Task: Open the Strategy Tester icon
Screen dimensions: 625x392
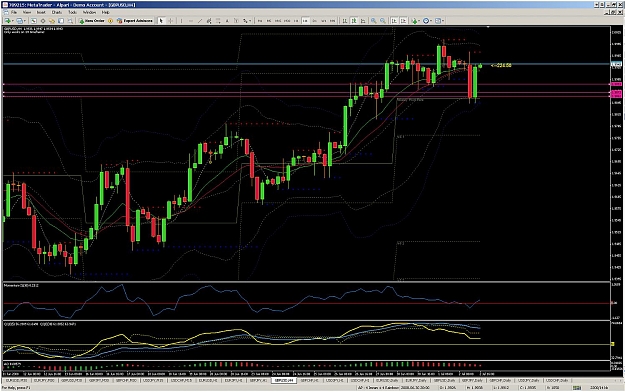Action: (70, 21)
